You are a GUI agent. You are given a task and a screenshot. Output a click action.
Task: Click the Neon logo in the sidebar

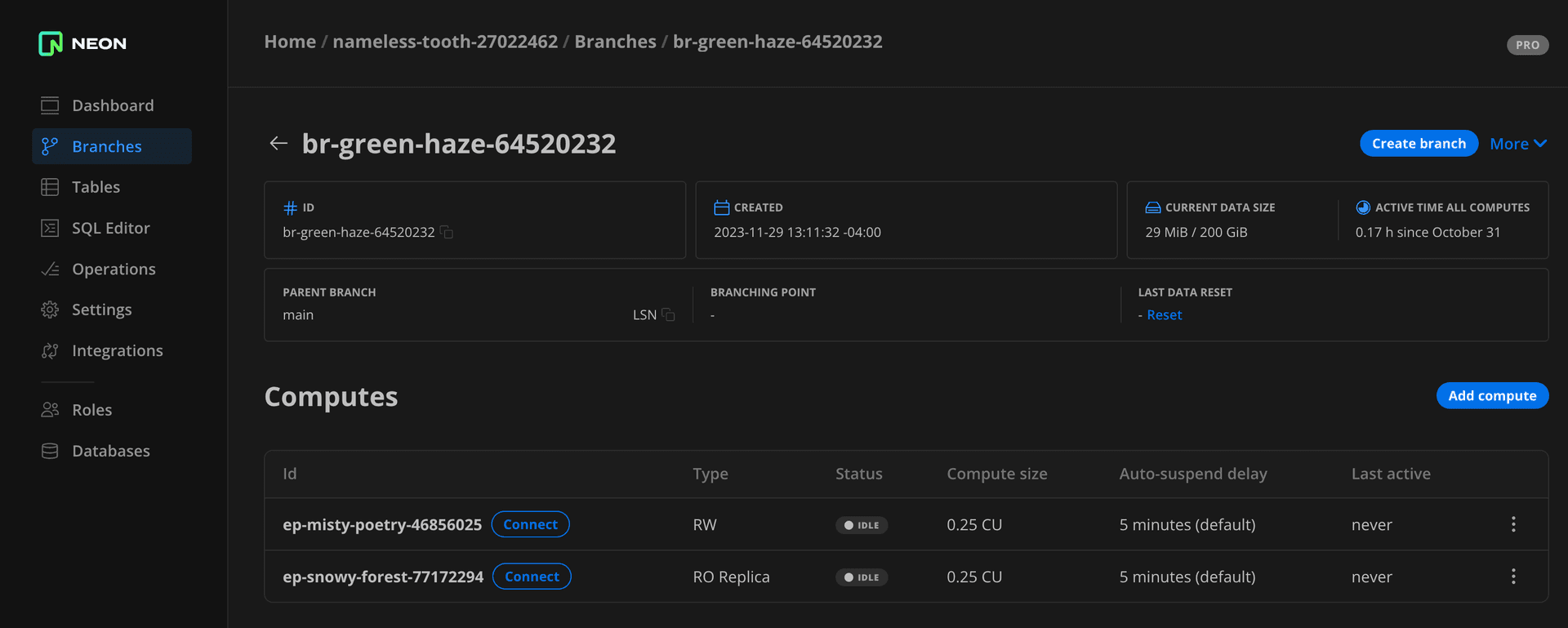coord(82,43)
